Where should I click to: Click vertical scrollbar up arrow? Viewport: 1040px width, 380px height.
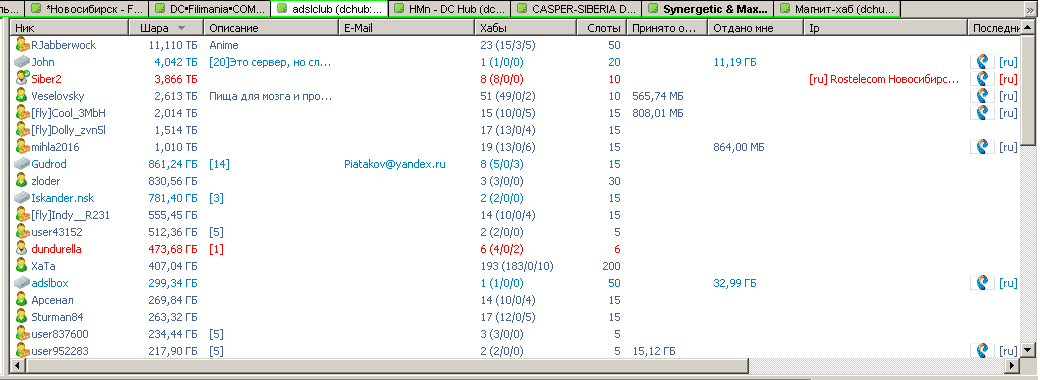pos(1028,28)
